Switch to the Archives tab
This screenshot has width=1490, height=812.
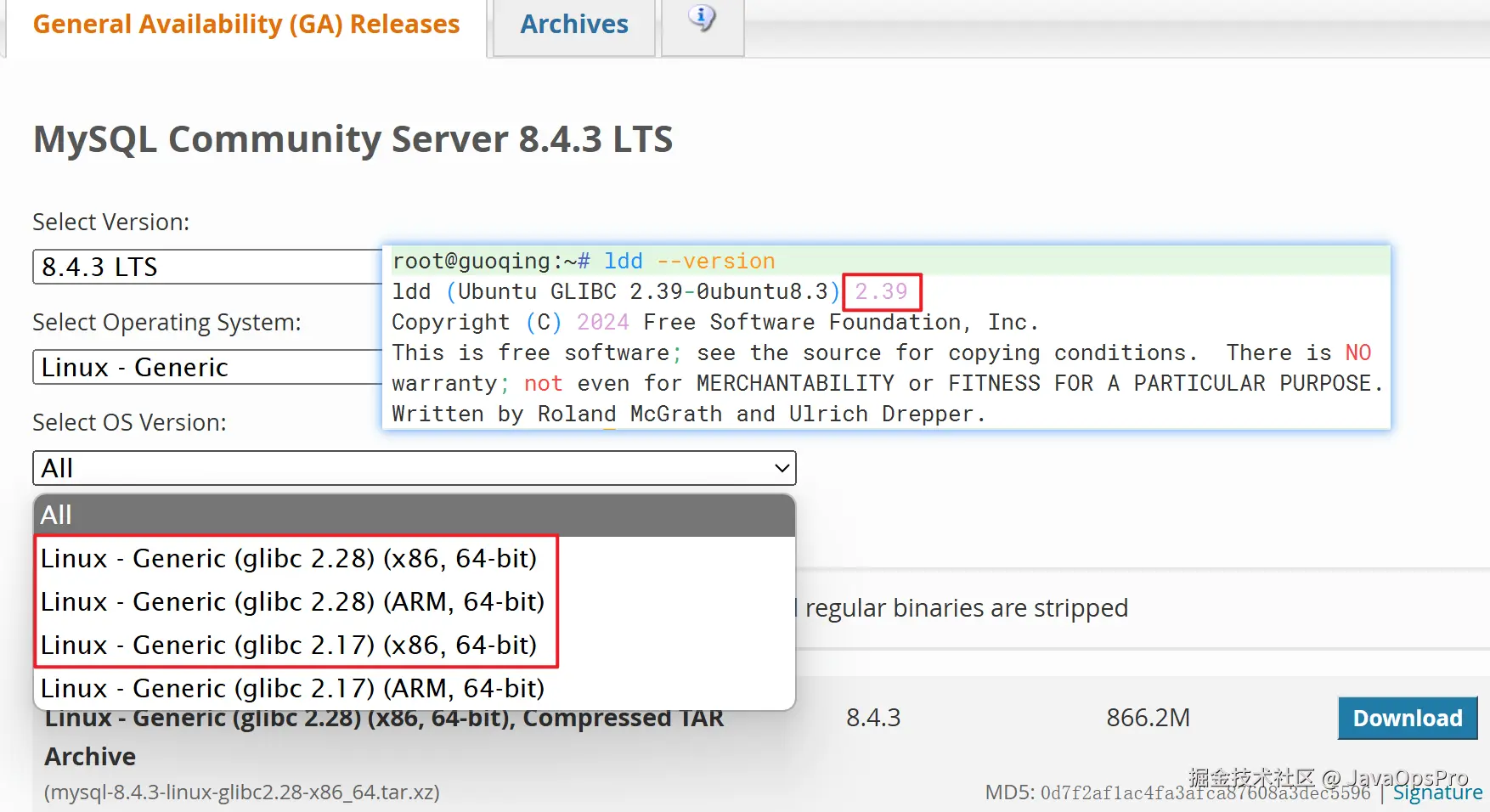pyautogui.click(x=574, y=25)
